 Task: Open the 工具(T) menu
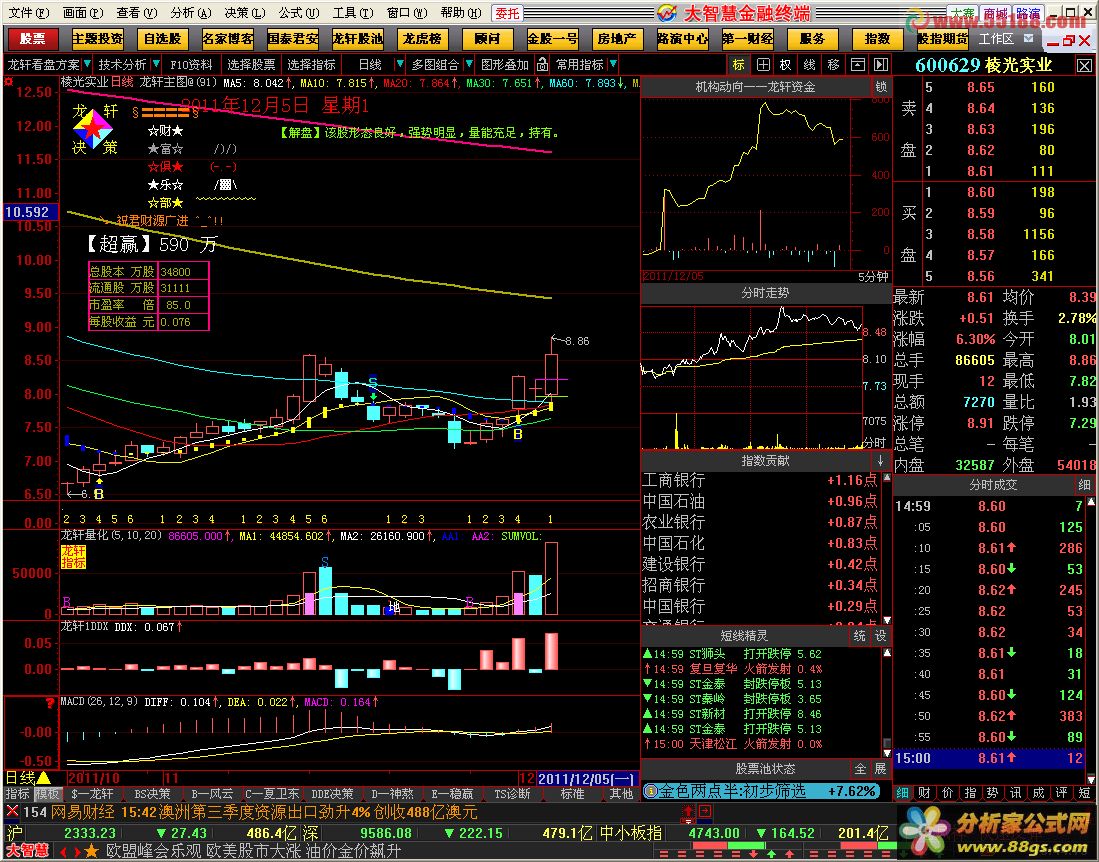click(x=353, y=13)
